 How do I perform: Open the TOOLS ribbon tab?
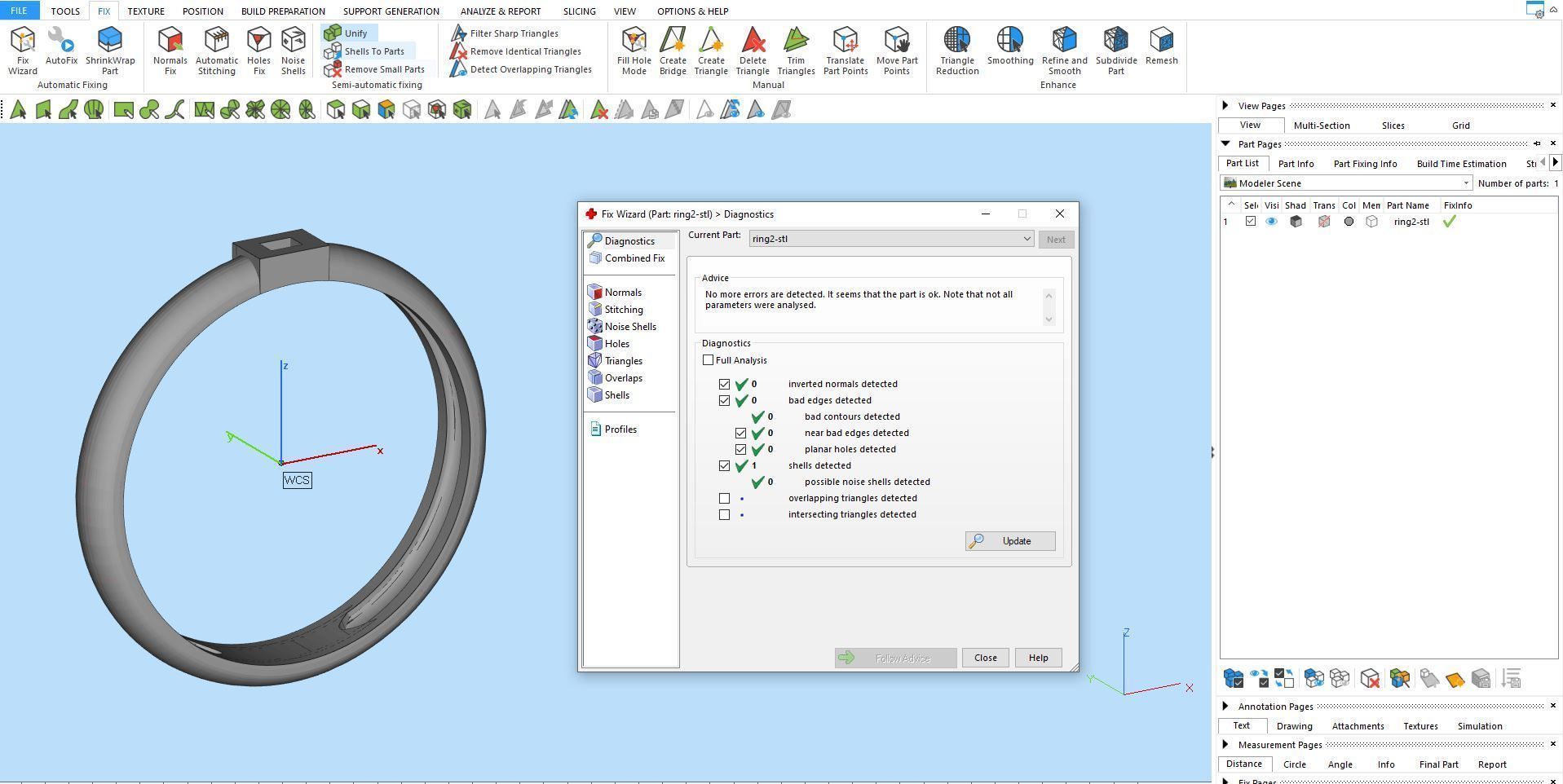(65, 11)
